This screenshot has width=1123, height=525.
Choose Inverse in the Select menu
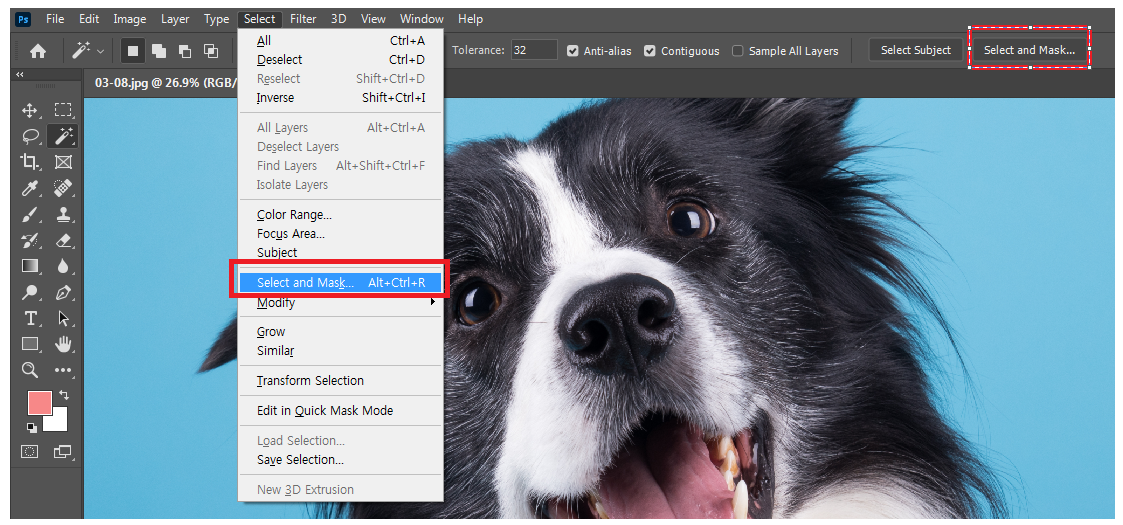pos(340,97)
